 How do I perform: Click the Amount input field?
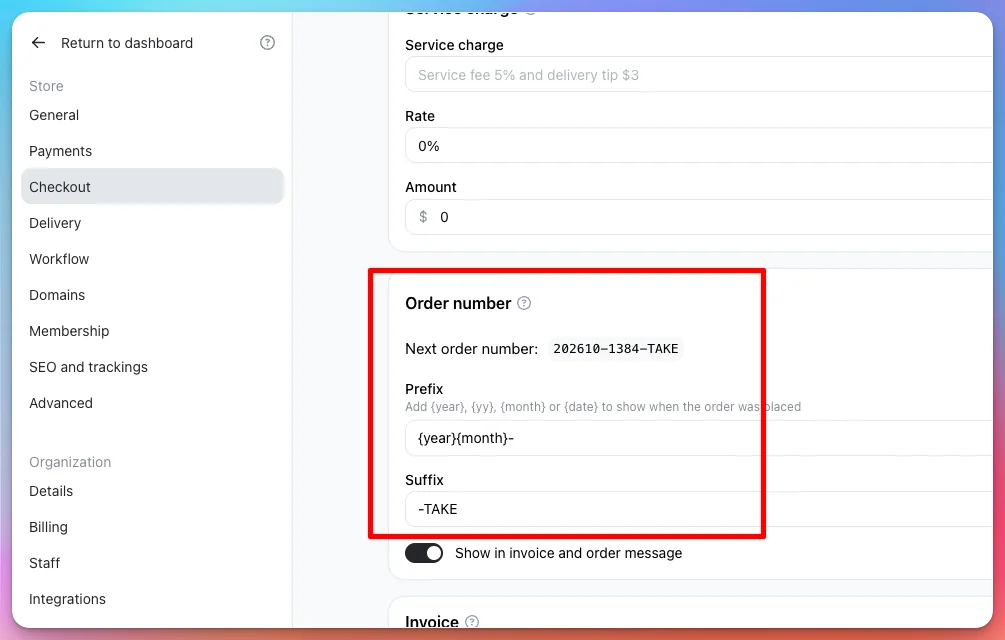[699, 217]
